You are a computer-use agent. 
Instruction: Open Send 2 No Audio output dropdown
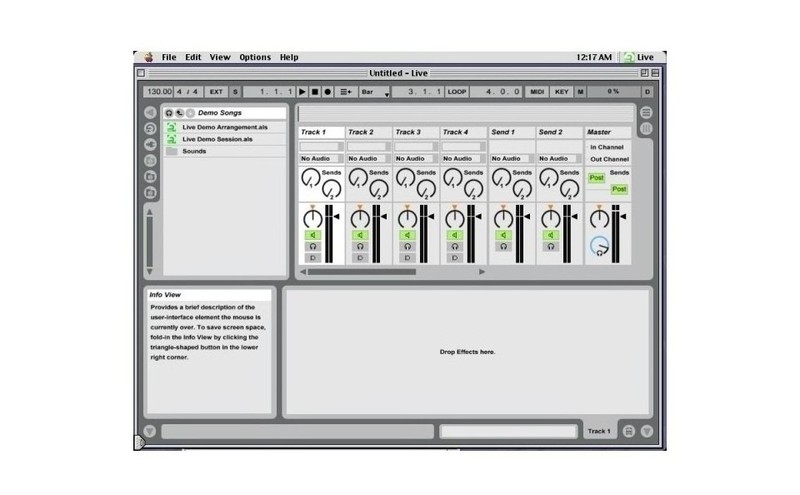point(560,159)
